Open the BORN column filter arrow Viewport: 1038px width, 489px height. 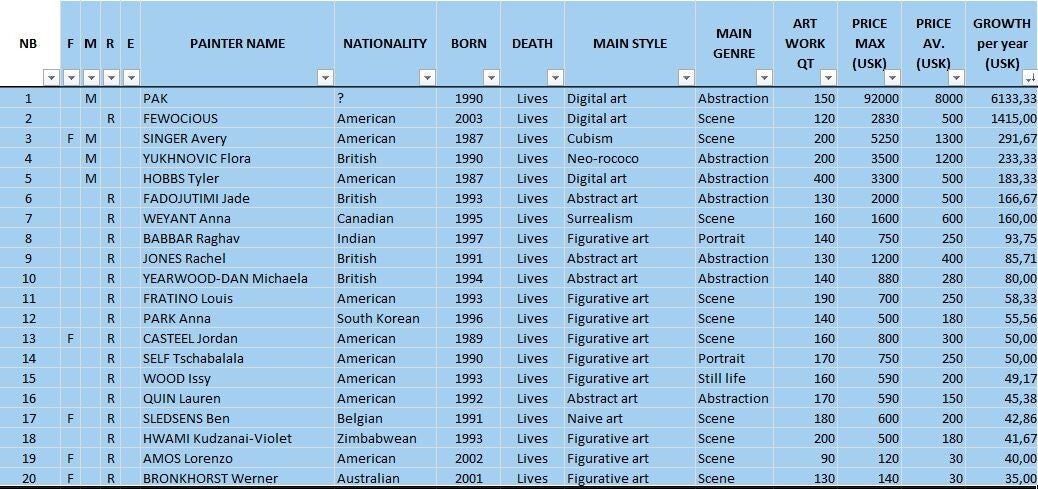point(491,78)
